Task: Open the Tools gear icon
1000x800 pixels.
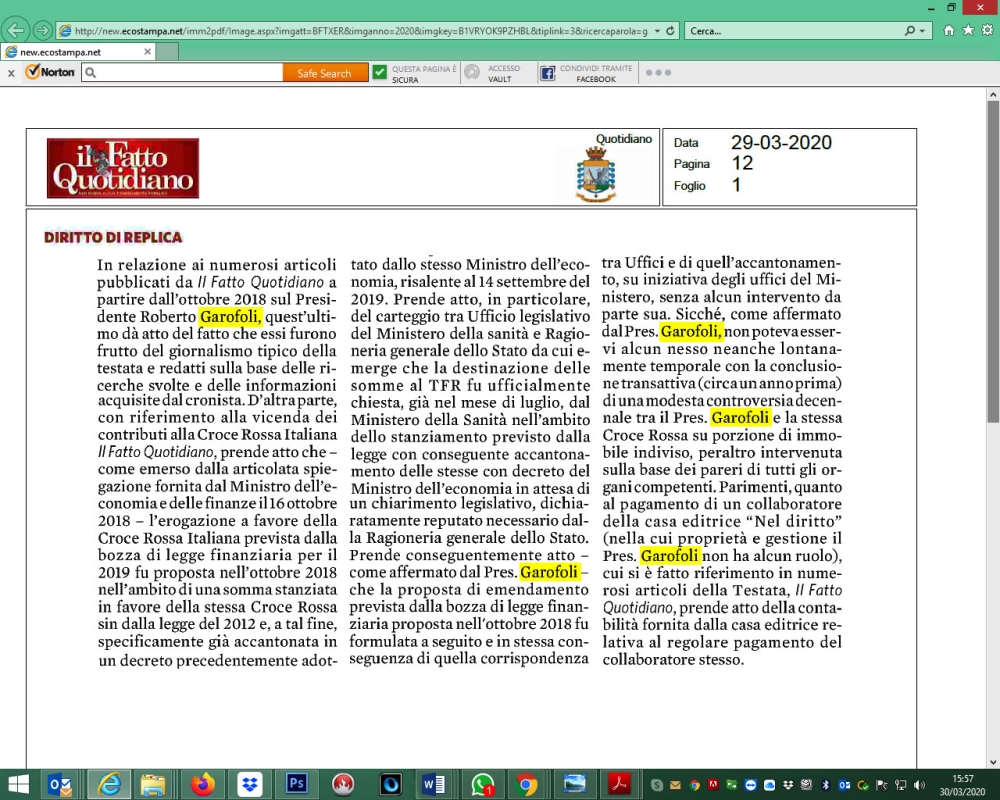Action: click(x=987, y=30)
